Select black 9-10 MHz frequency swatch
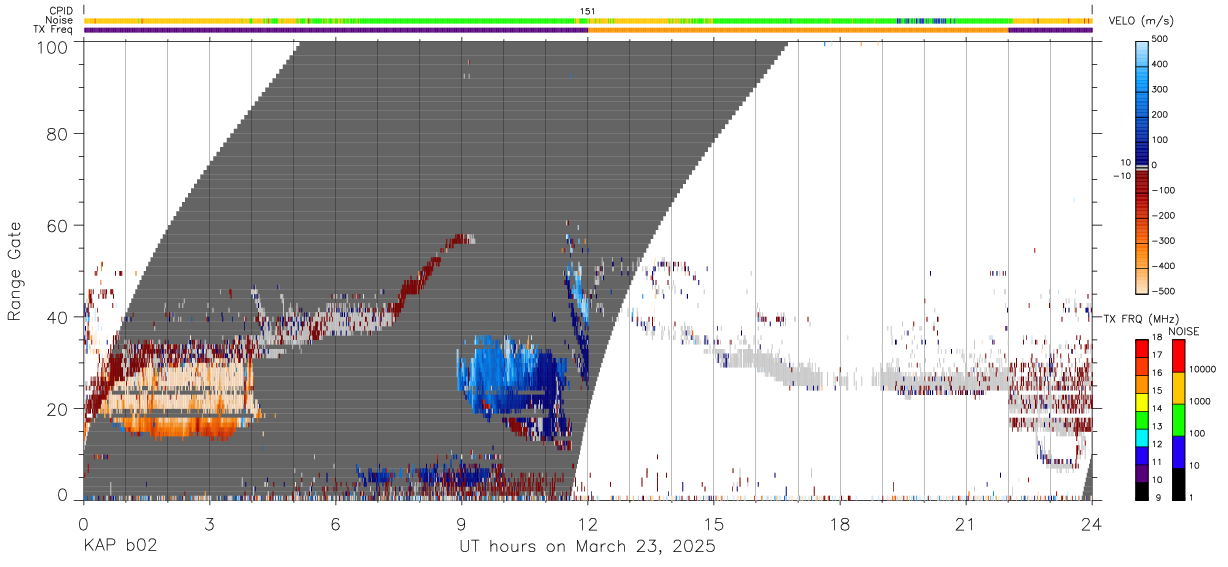 tap(1141, 490)
